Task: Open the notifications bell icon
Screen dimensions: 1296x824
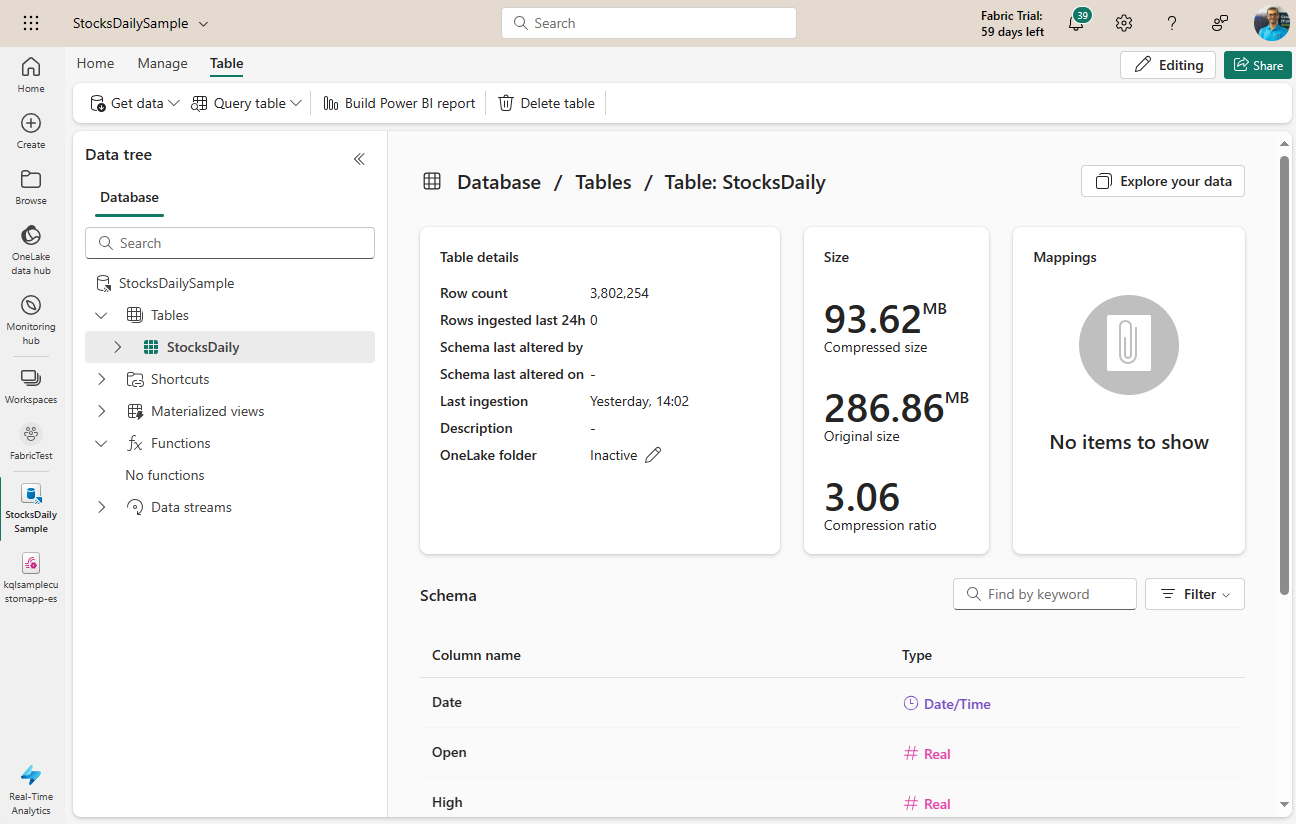Action: point(1076,24)
